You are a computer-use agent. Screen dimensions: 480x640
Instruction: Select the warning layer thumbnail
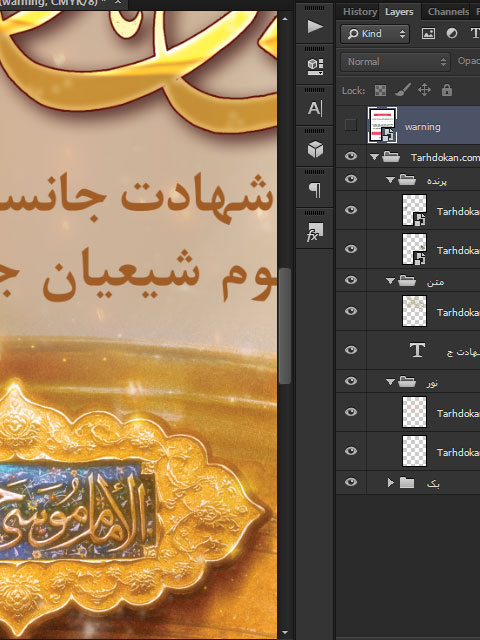click(x=382, y=125)
